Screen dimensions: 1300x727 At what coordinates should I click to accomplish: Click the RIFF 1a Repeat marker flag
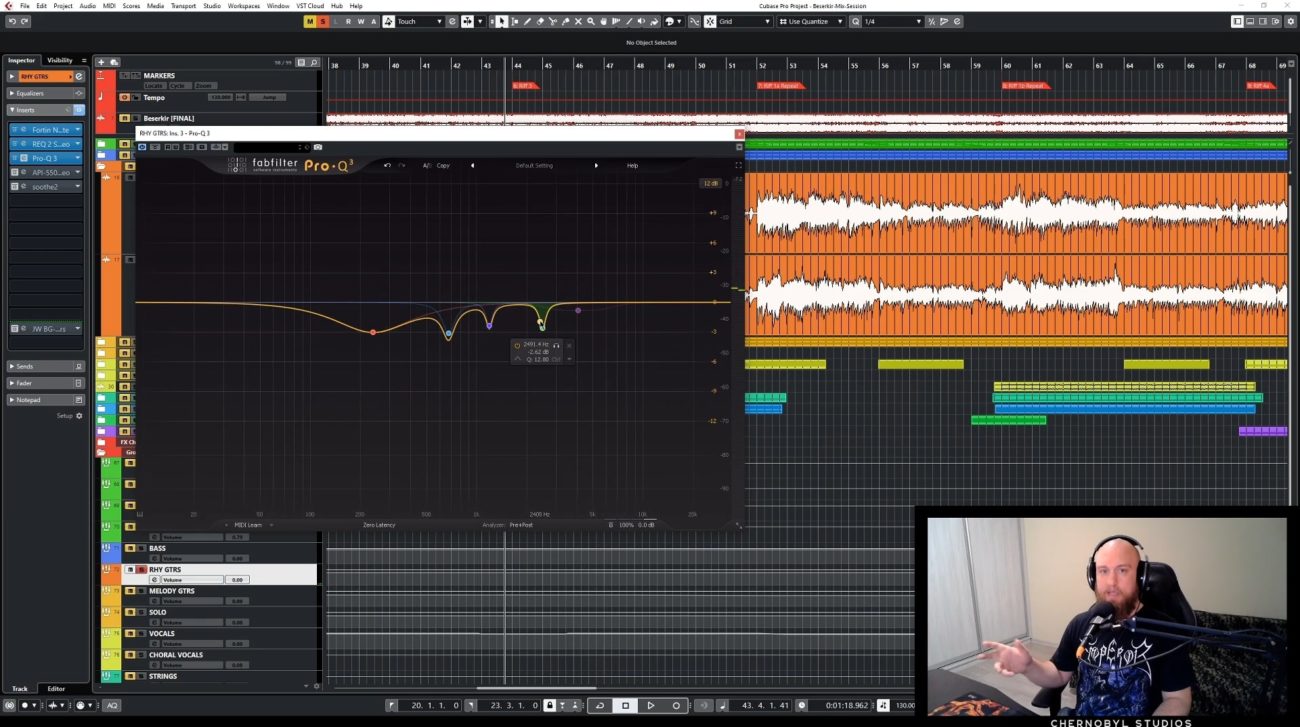(780, 86)
